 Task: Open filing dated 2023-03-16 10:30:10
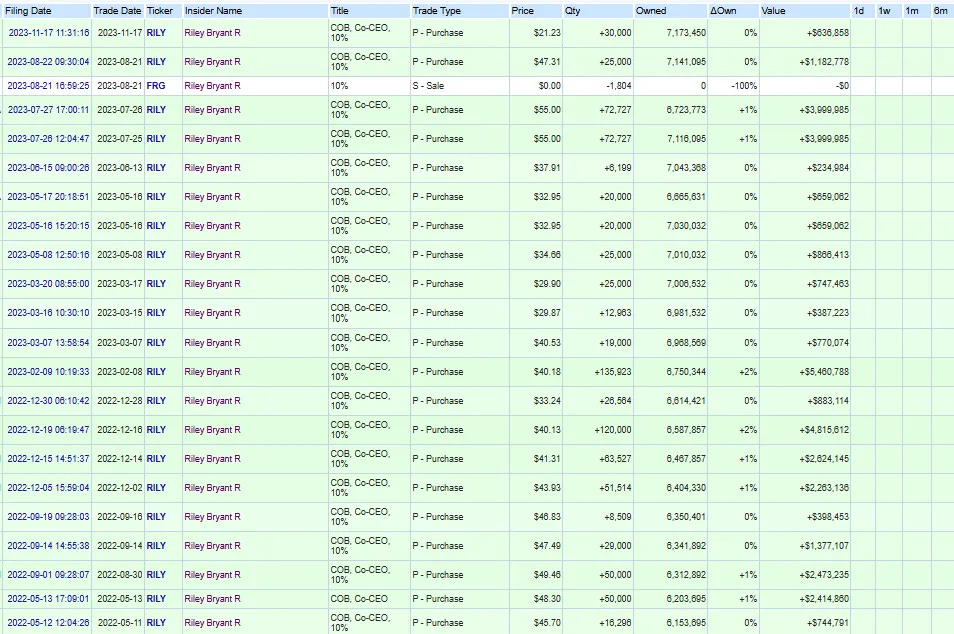click(x=49, y=313)
